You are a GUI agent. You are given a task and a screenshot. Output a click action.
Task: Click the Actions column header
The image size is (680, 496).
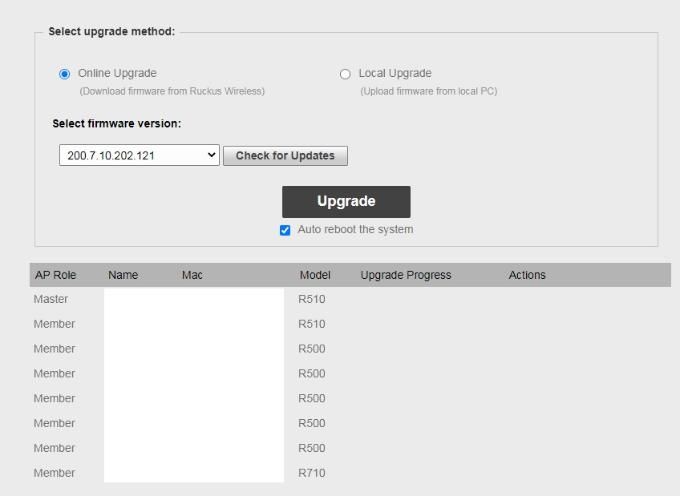click(527, 275)
